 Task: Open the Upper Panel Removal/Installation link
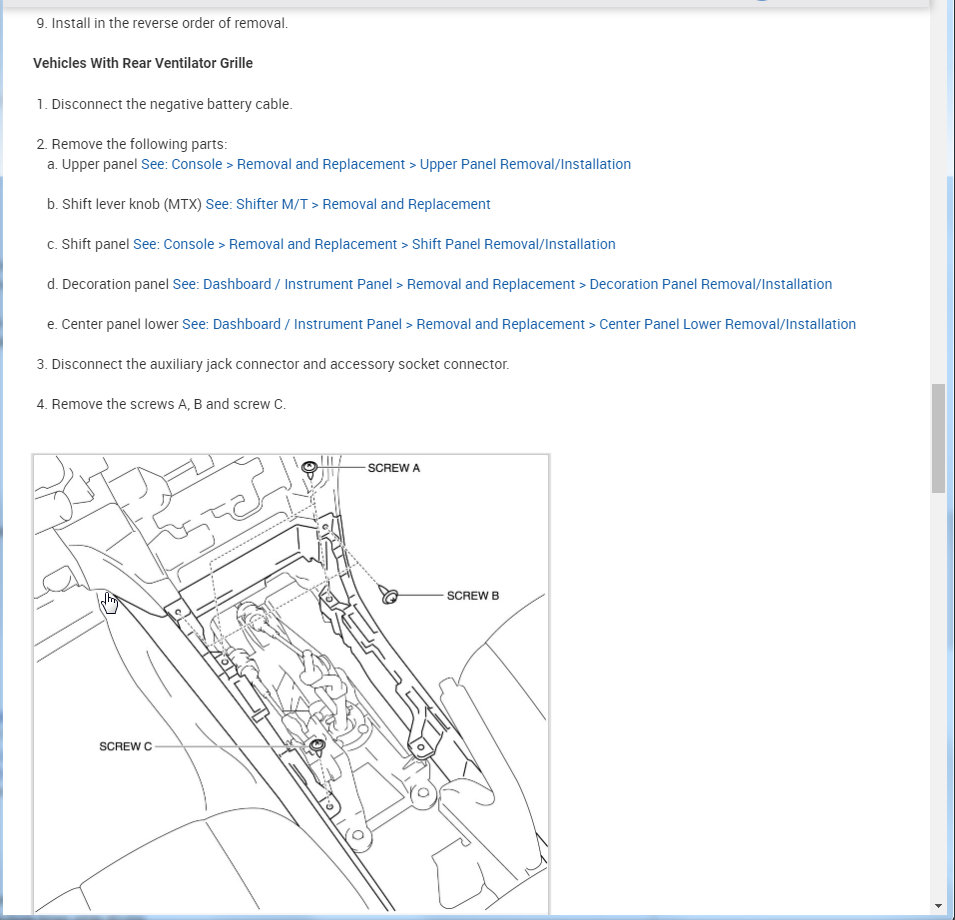[x=386, y=164]
